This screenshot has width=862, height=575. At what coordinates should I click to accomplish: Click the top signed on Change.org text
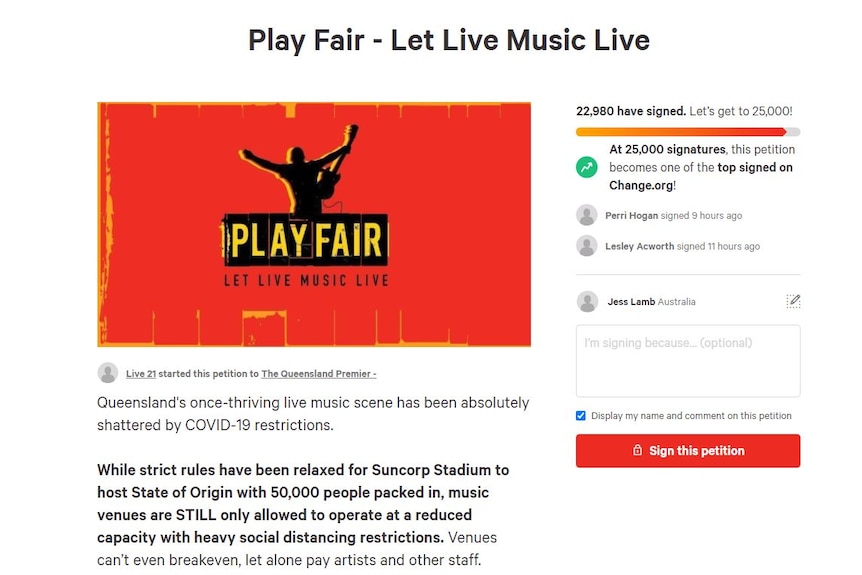[x=701, y=176]
